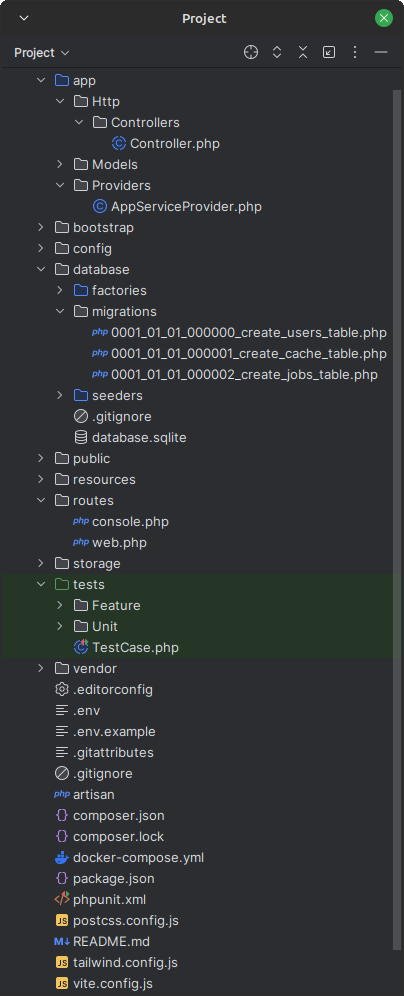This screenshot has width=404, height=996.
Task: Select web.php in routes
Action: [x=119, y=542]
